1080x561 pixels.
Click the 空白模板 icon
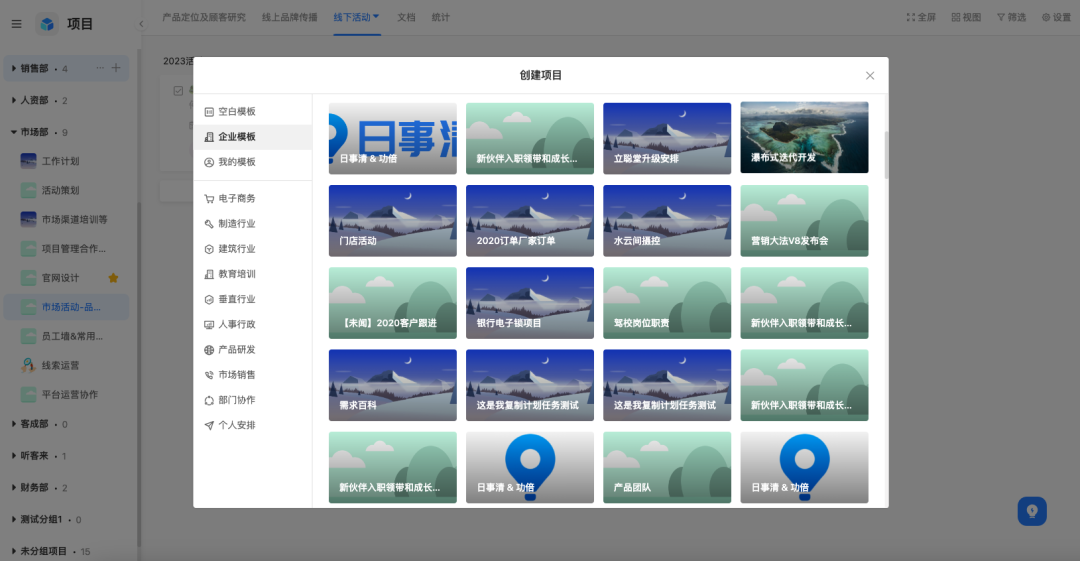point(209,112)
